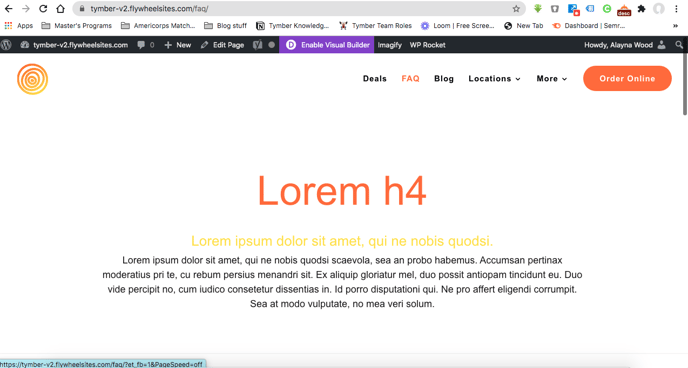Open the Dashboard Semrush bookmark
688x368 pixels.
click(x=589, y=26)
